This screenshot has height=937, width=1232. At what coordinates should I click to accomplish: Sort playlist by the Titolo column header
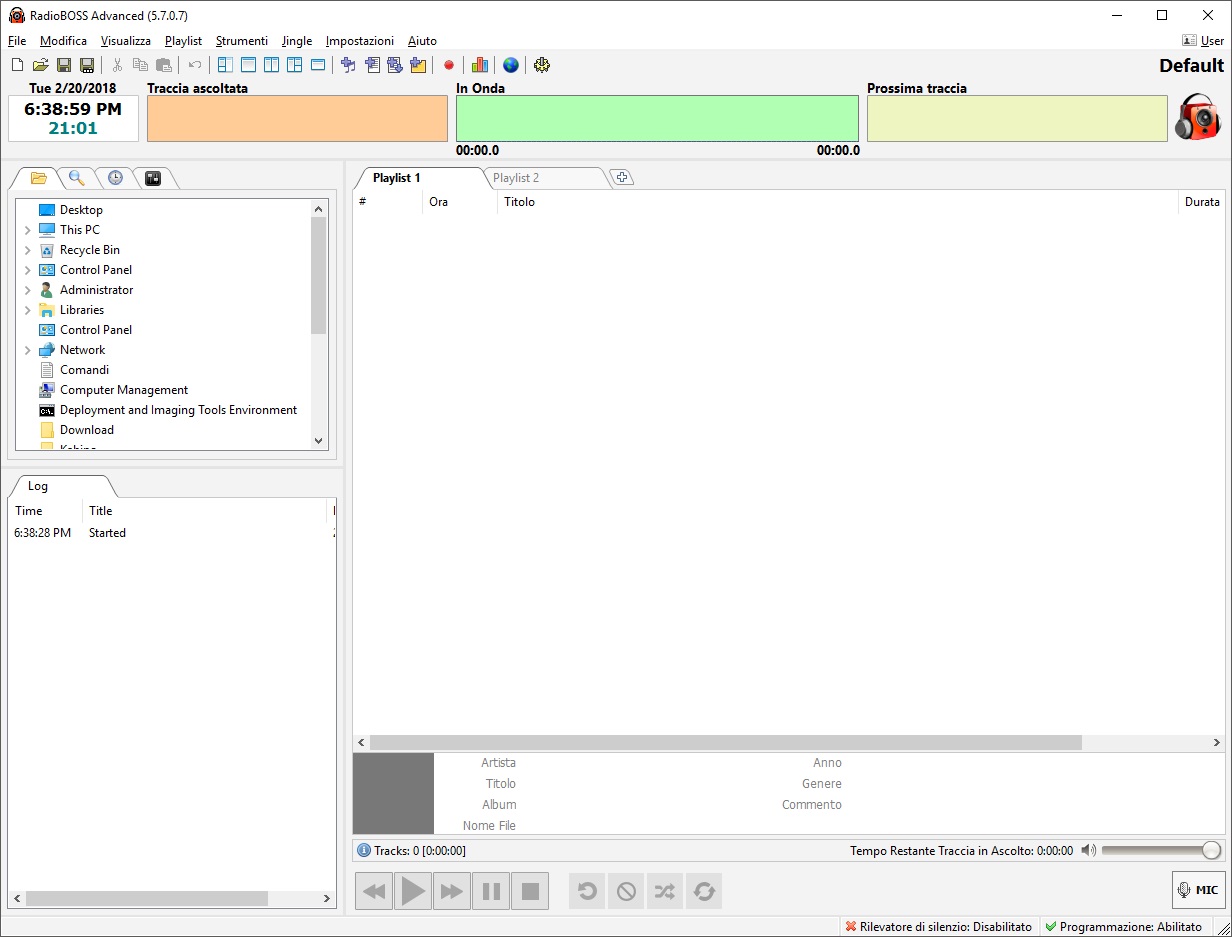click(x=838, y=202)
